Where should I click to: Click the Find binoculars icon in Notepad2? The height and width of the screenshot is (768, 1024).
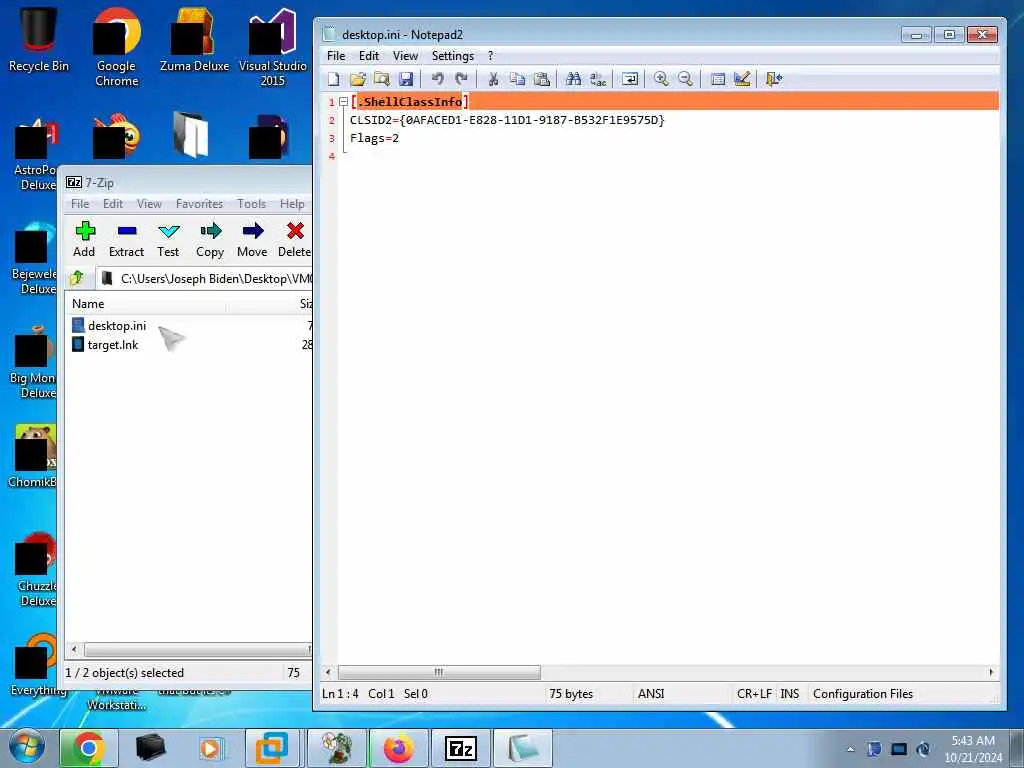point(573,80)
